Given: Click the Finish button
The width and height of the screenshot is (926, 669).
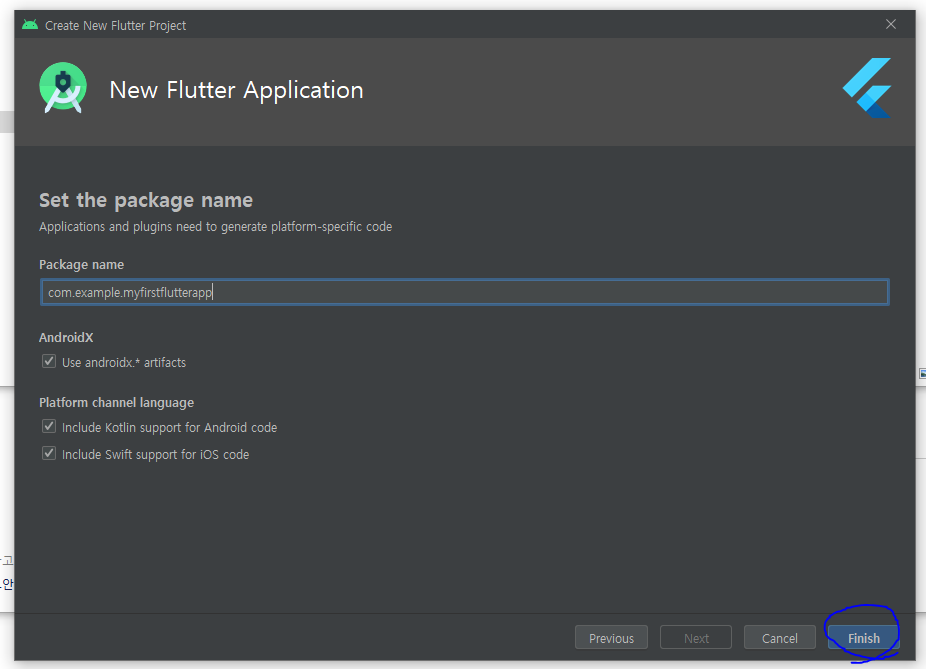Looking at the screenshot, I should [863, 638].
